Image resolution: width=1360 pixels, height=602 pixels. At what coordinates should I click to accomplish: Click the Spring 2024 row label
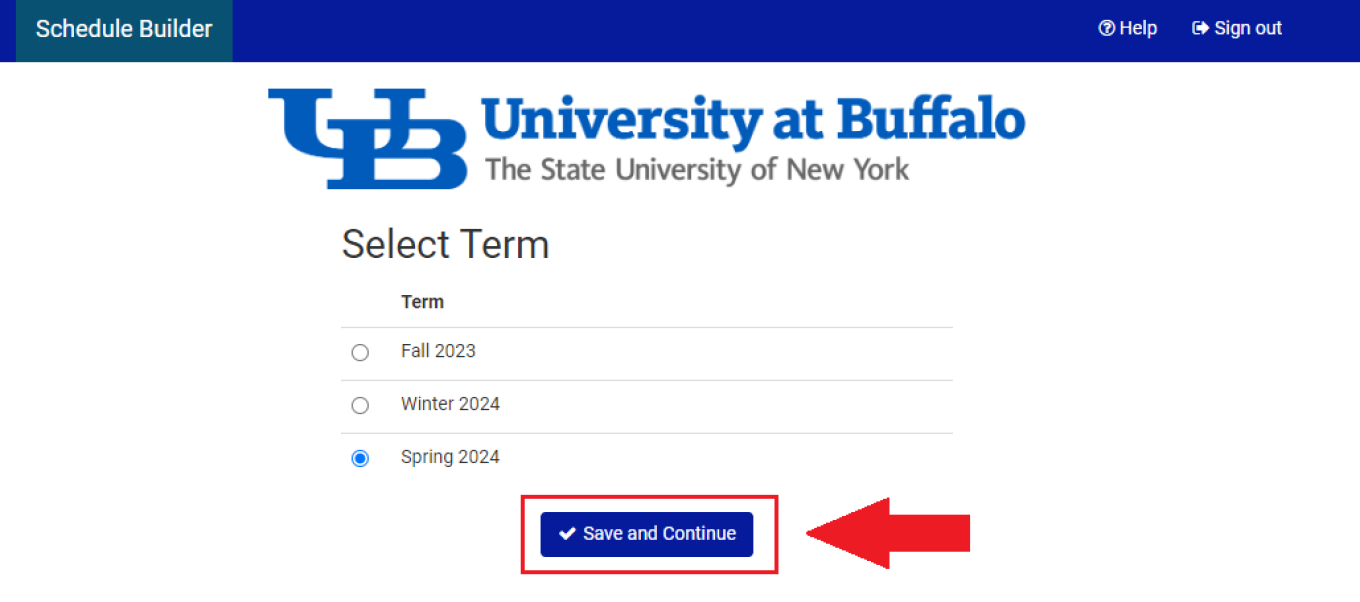point(449,457)
